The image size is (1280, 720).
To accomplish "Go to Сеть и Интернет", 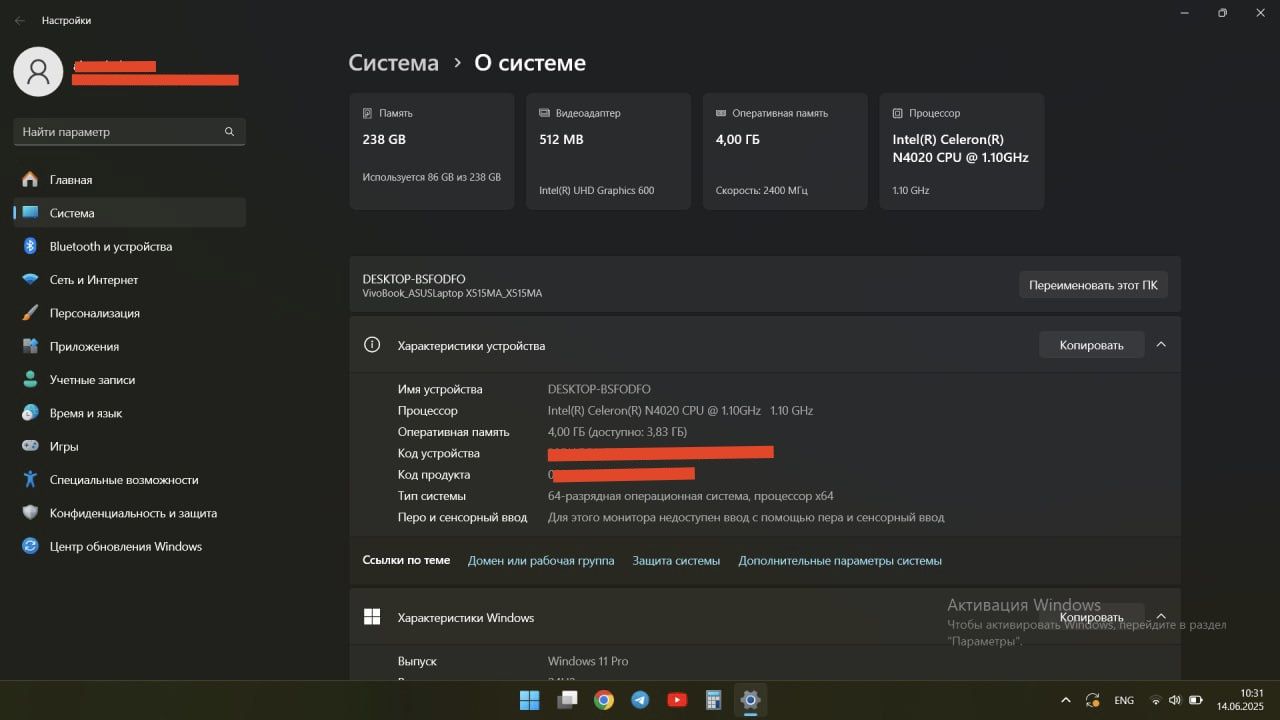I will point(129,280).
